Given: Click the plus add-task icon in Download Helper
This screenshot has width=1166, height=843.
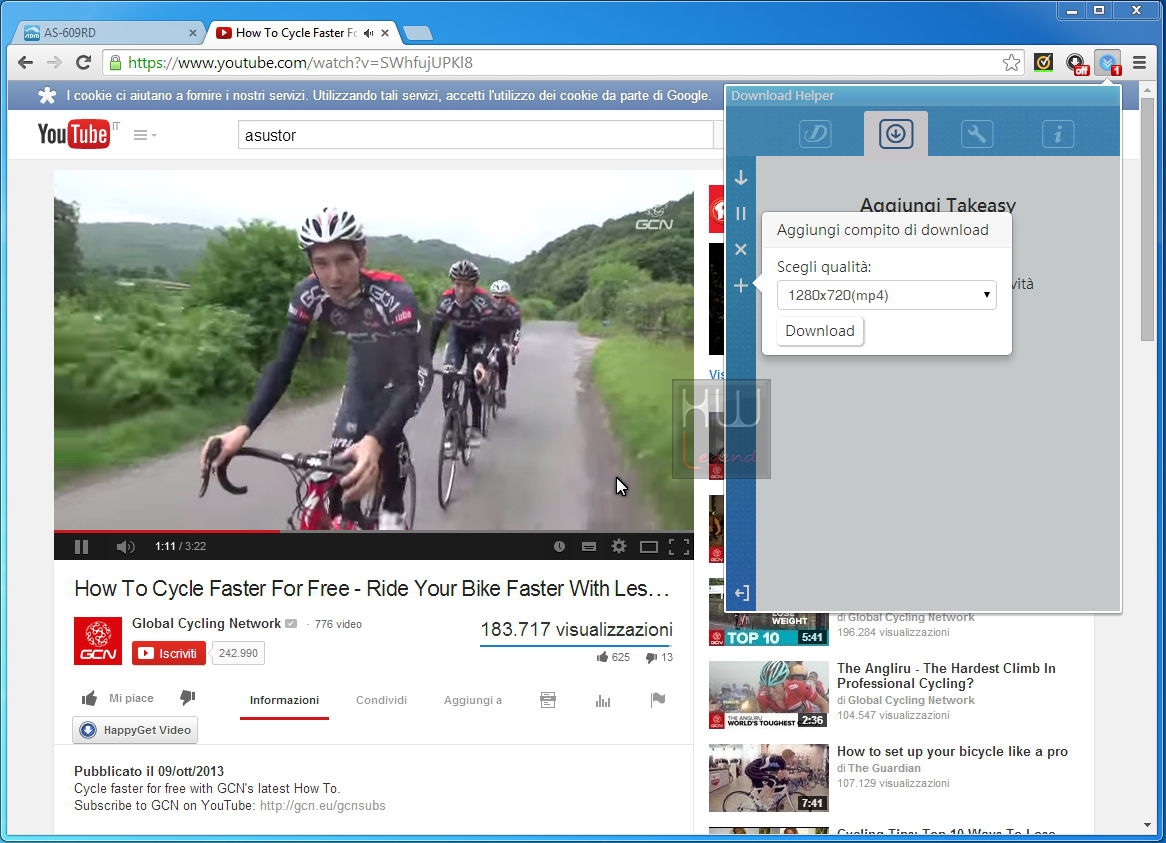Looking at the screenshot, I should point(741,285).
